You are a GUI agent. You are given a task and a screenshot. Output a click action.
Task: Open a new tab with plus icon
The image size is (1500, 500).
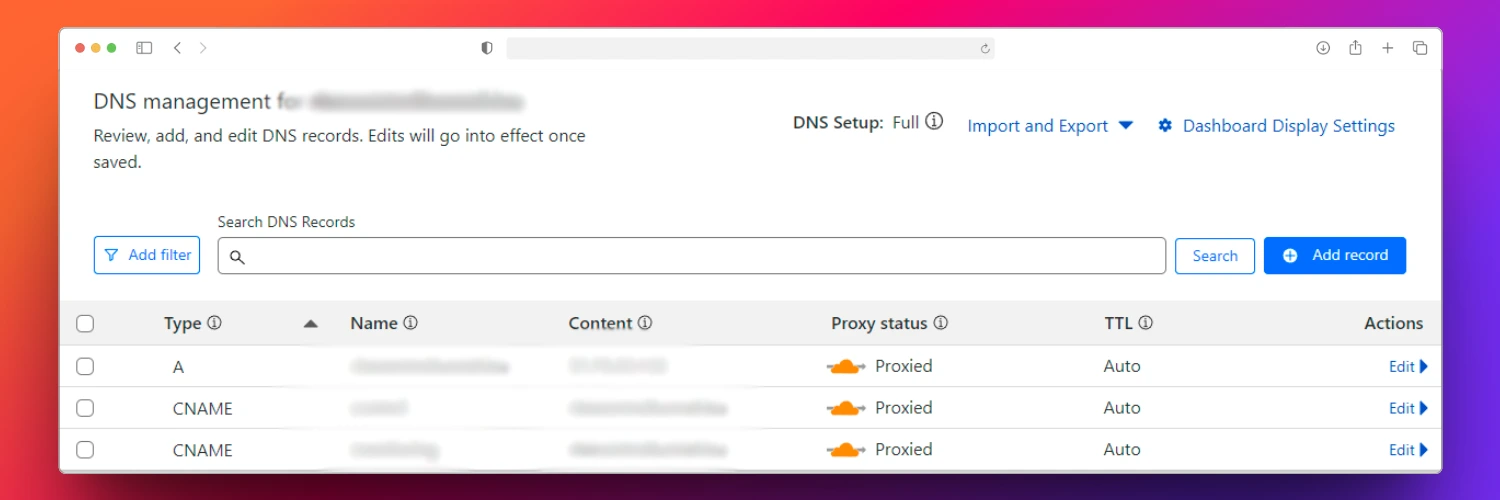point(1387,48)
